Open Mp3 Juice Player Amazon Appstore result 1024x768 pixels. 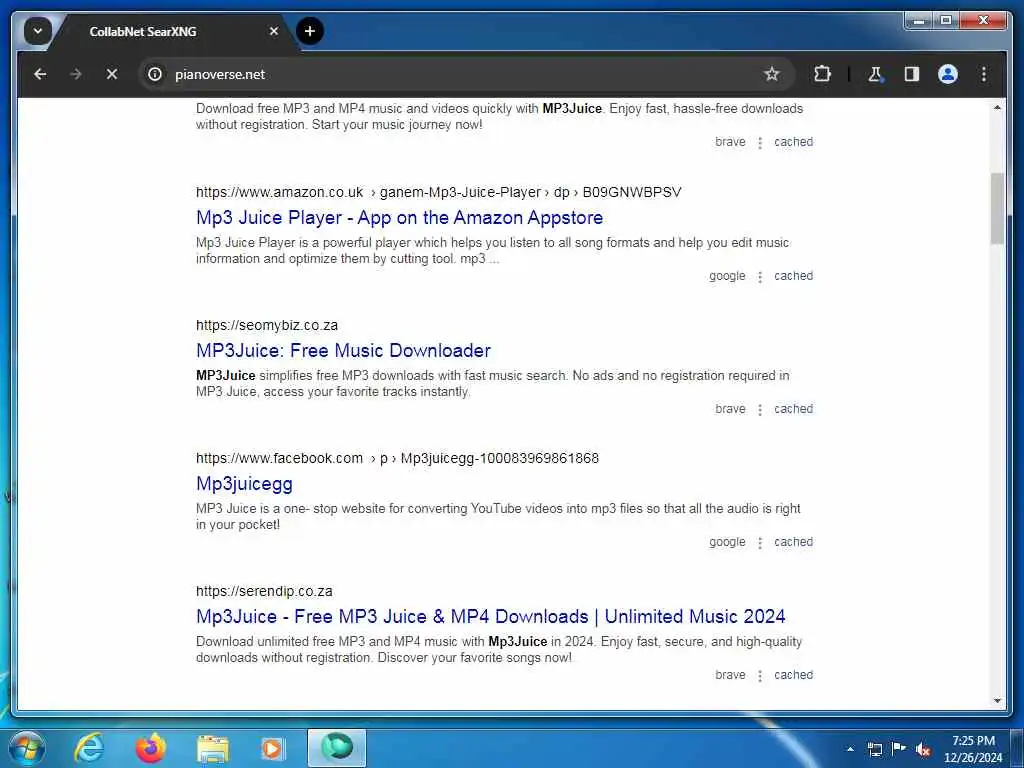click(400, 217)
